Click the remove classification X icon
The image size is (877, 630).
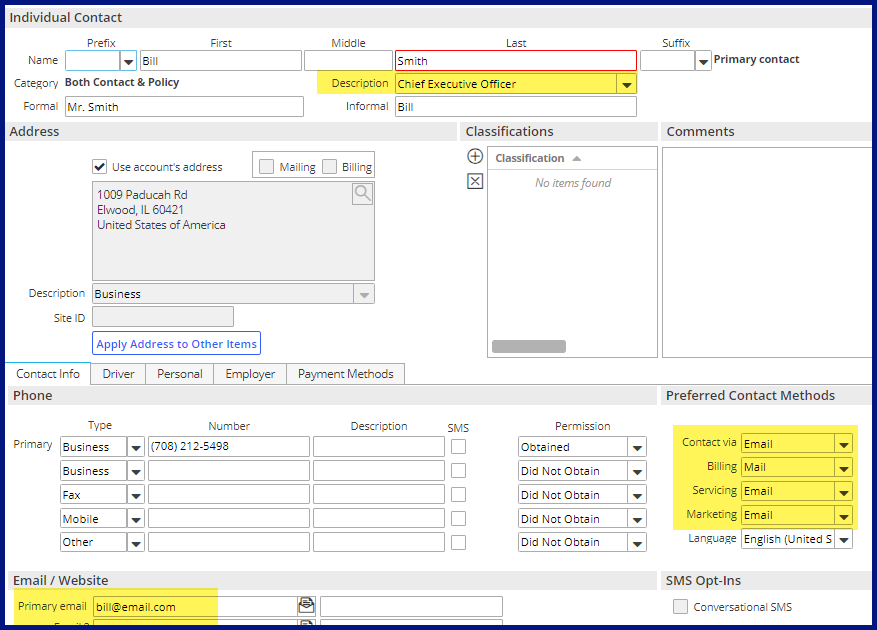coord(475,181)
